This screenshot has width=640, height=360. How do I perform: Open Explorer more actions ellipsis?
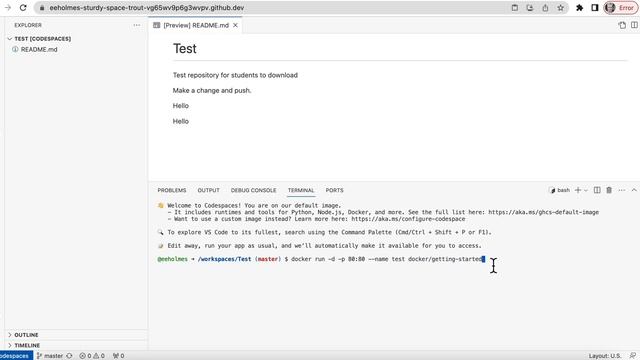coord(137,25)
